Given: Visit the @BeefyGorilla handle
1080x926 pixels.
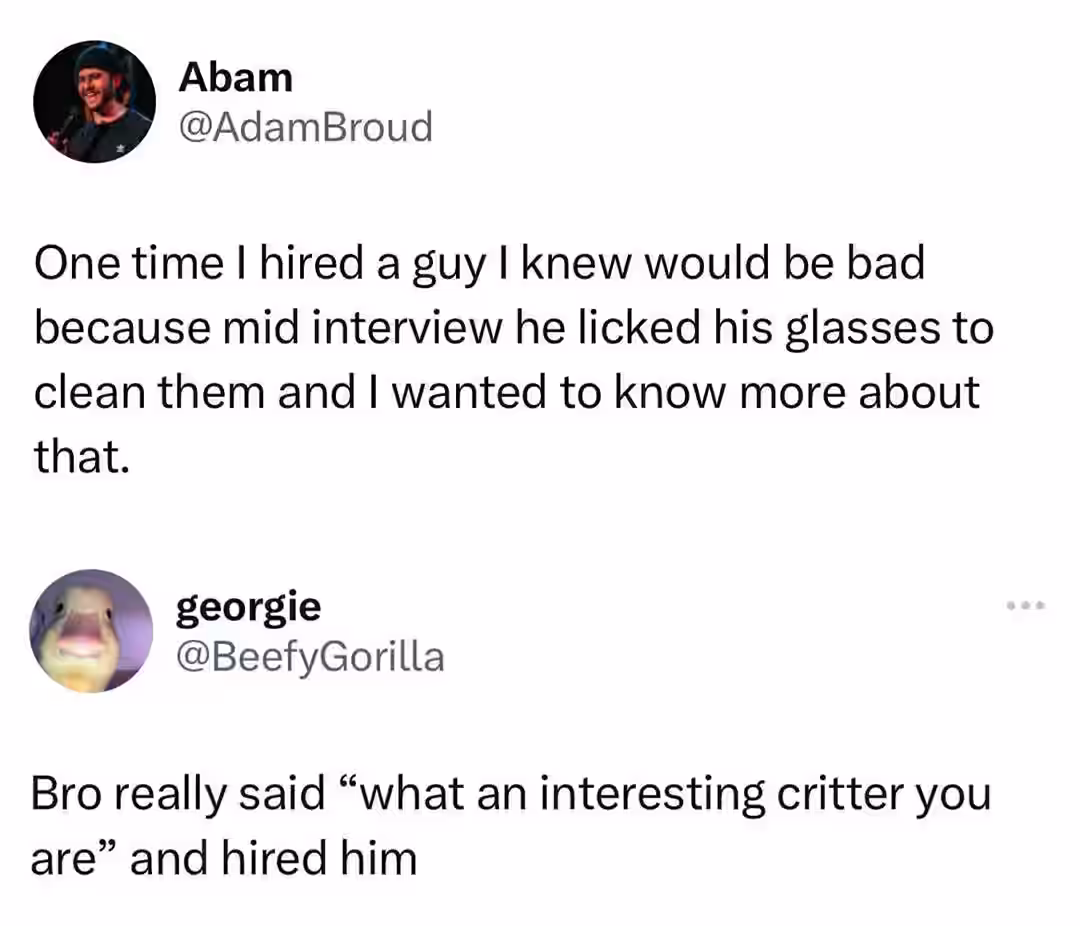Looking at the screenshot, I should click(311, 657).
